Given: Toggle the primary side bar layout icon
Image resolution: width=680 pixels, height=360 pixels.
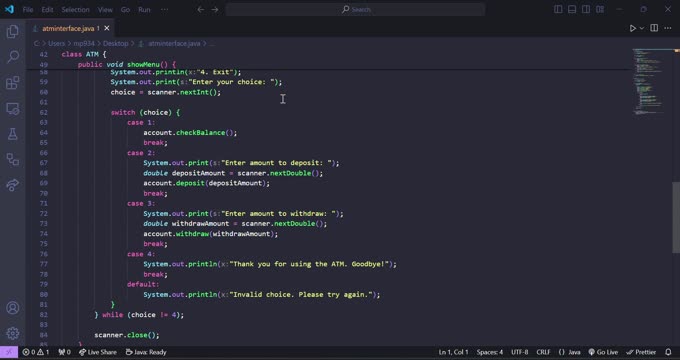Looking at the screenshot, I should [558, 9].
